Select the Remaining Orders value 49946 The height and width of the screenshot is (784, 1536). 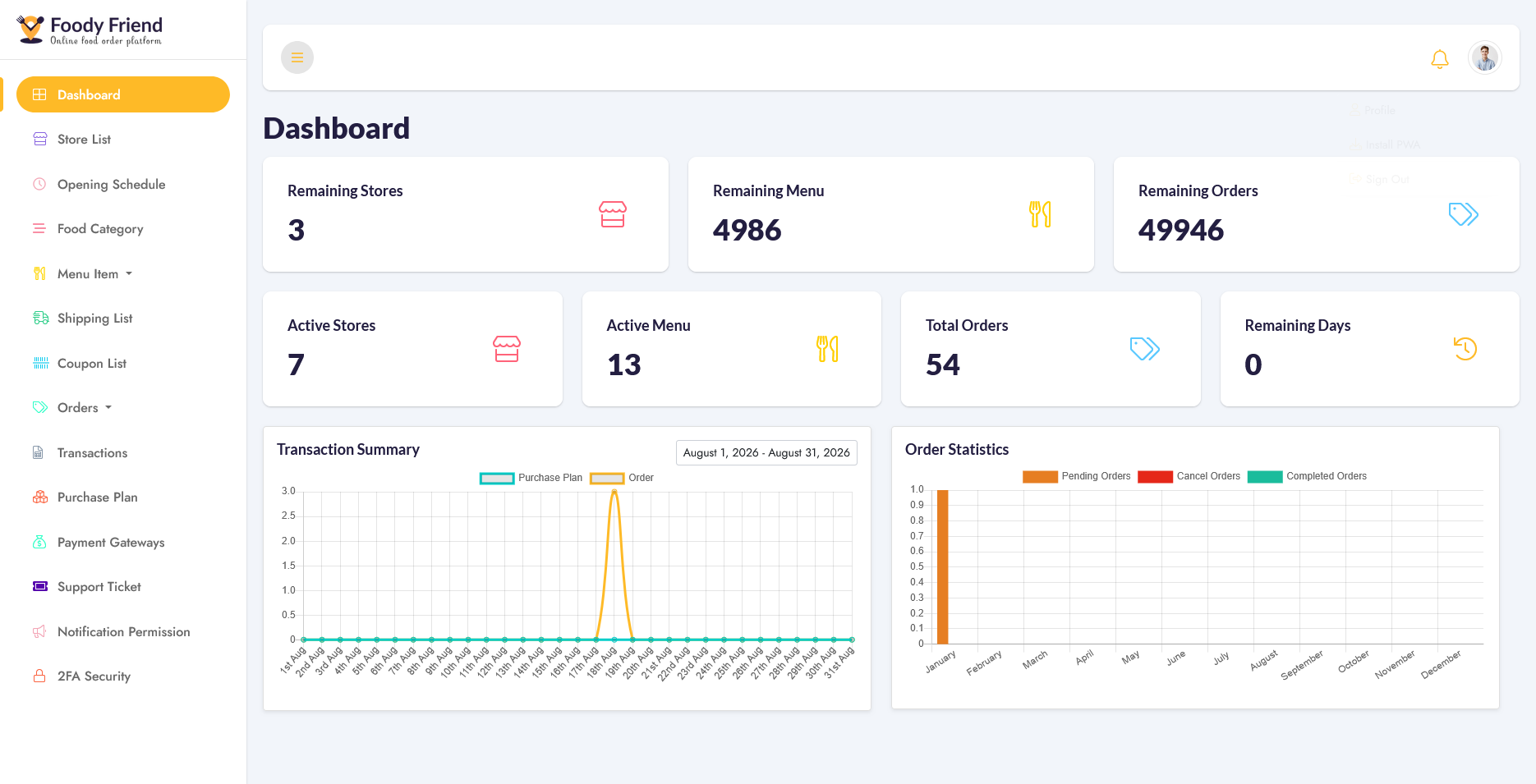click(1181, 230)
